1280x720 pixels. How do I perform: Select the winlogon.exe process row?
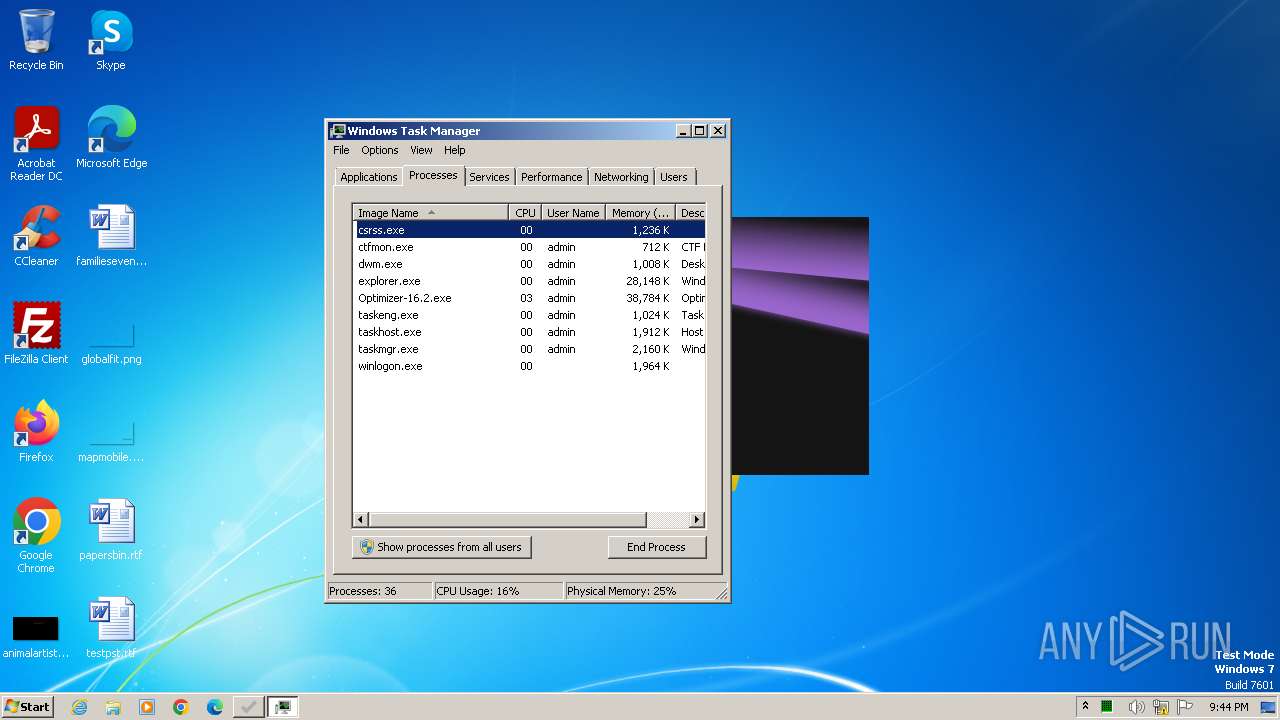pyautogui.click(x=529, y=366)
